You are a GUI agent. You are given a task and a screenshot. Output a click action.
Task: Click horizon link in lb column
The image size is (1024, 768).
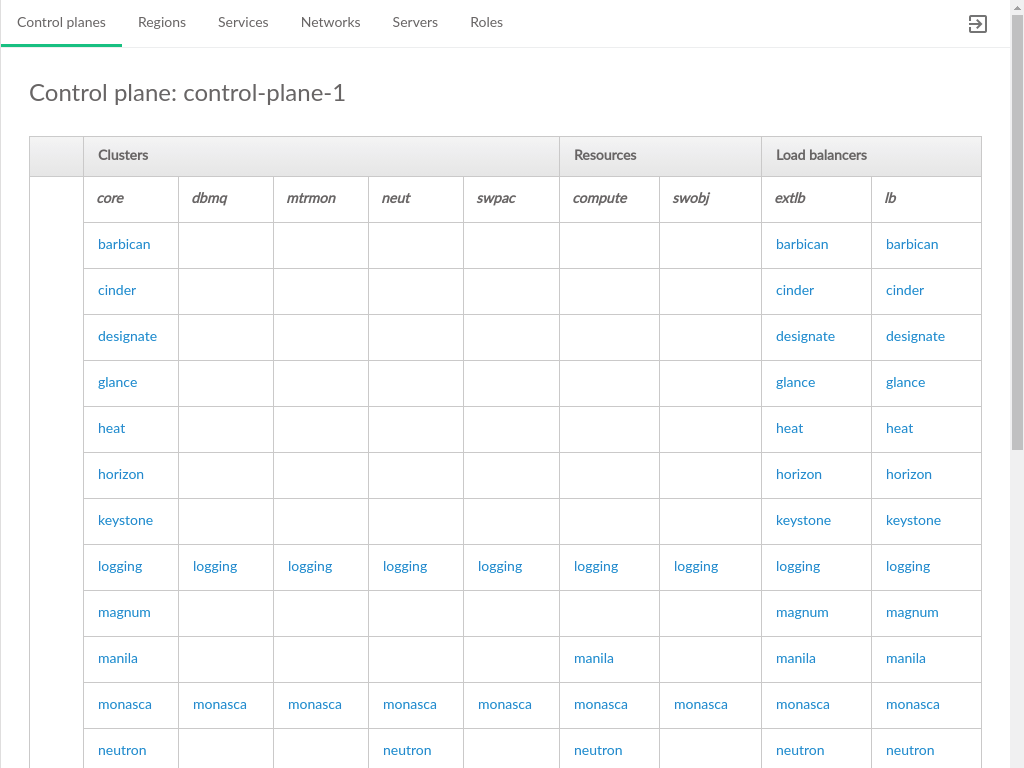pos(908,474)
